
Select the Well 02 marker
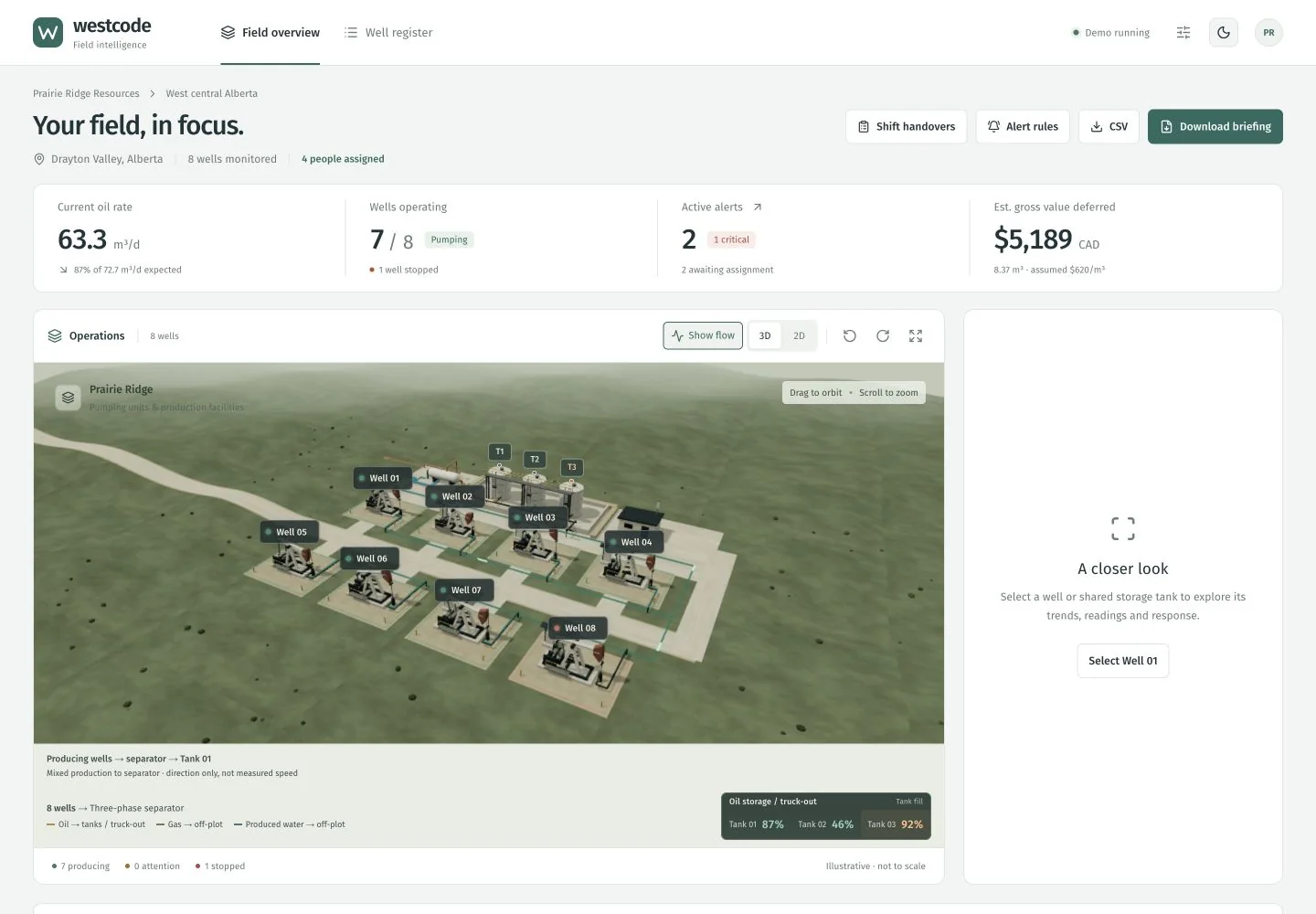pyautogui.click(x=455, y=496)
